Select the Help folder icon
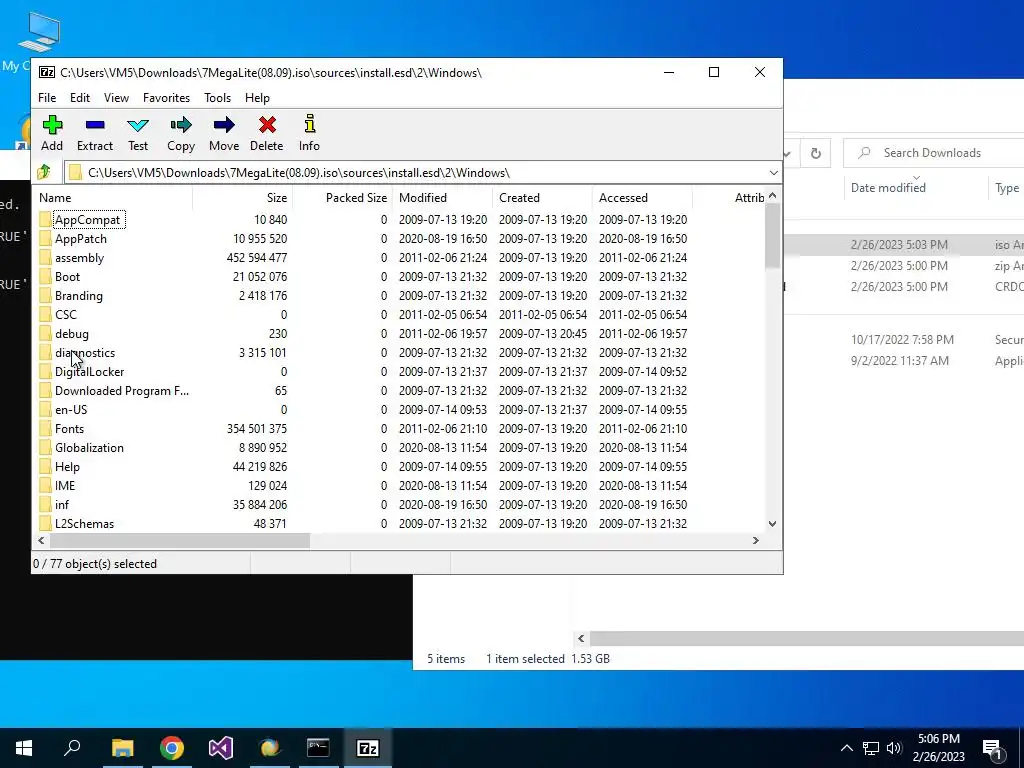Viewport: 1024px width, 768px height. (x=45, y=466)
